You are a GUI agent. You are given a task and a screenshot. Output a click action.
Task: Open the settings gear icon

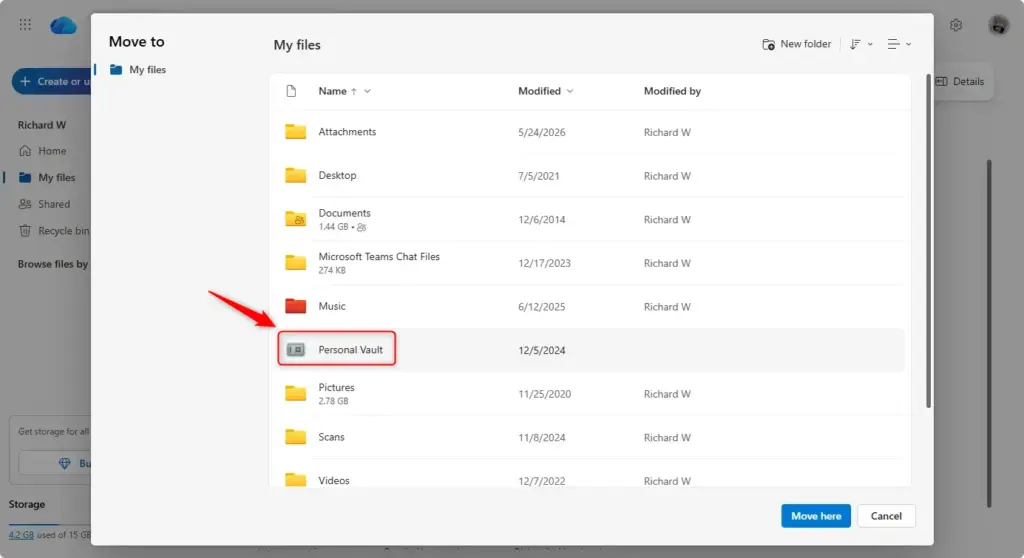[956, 25]
